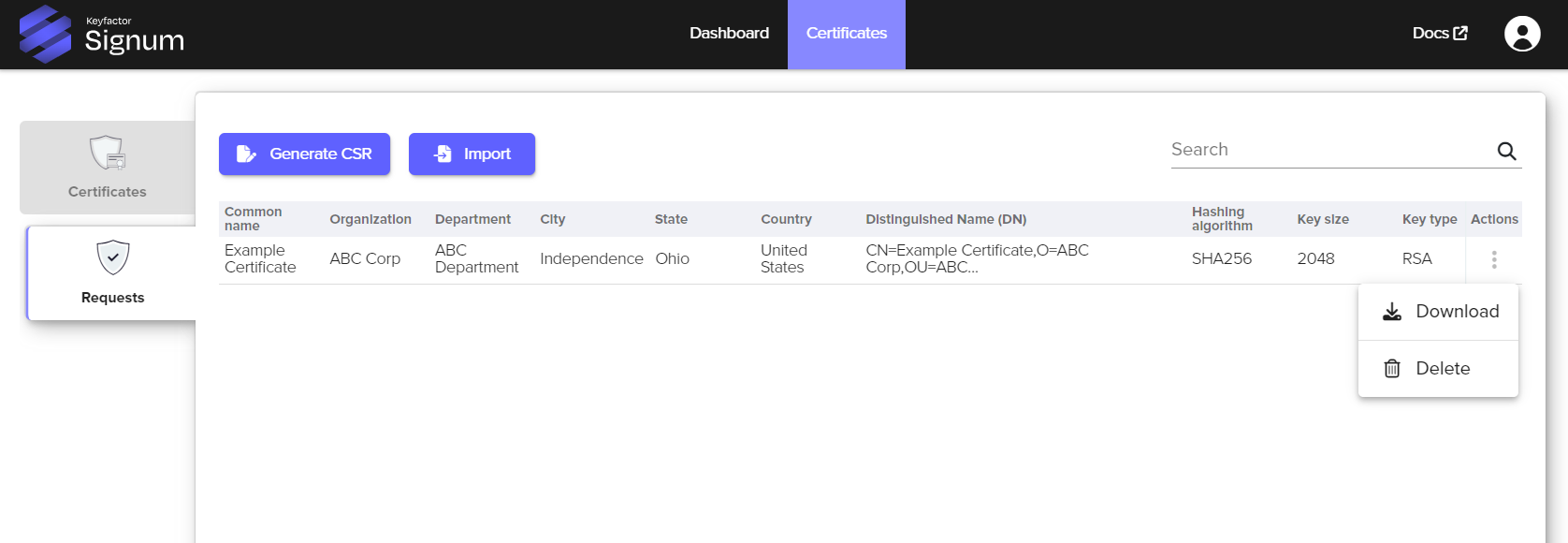Open Docs external link
Screen dimensions: 1568x543
click(x=1439, y=34)
